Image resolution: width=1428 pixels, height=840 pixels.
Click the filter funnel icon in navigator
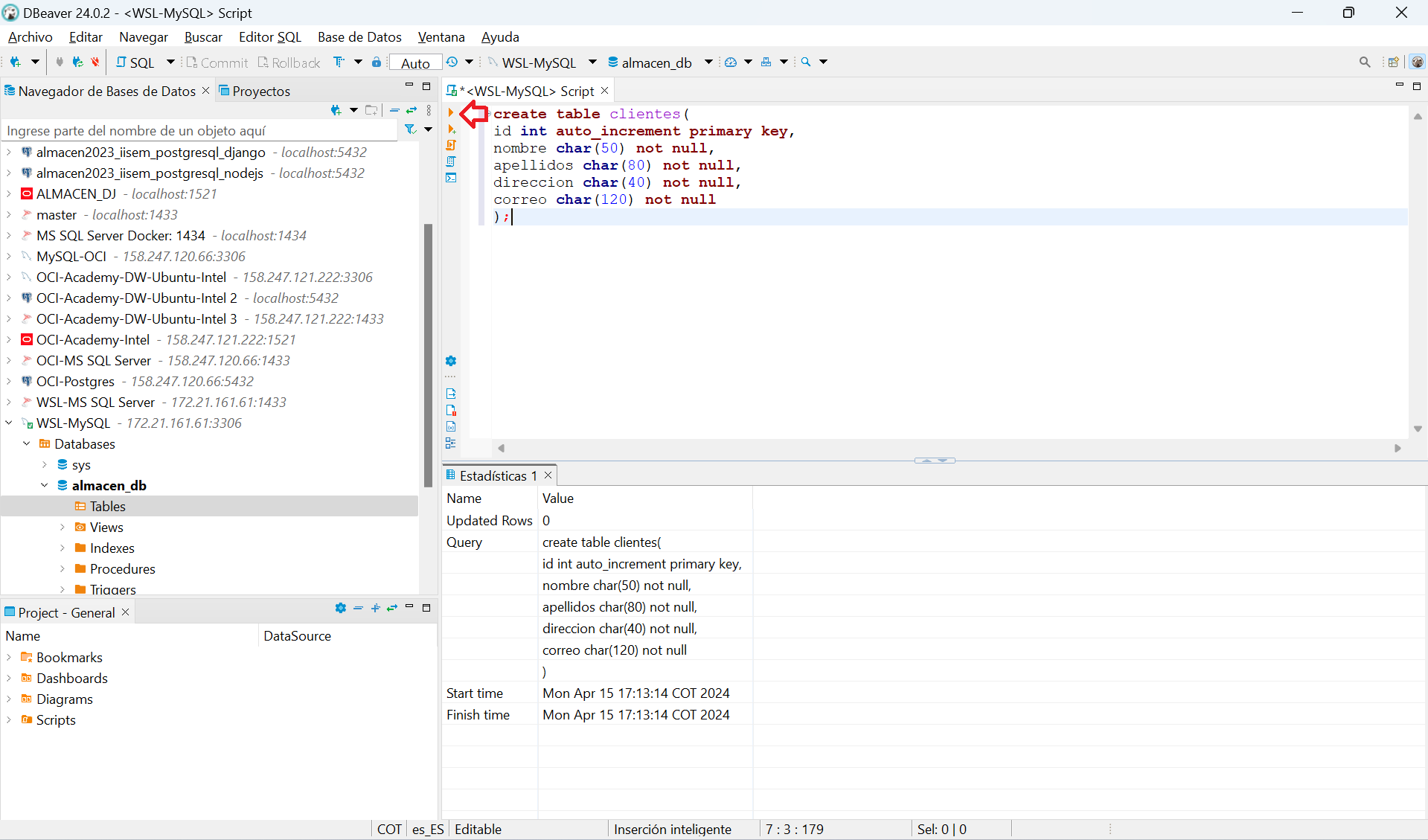410,129
